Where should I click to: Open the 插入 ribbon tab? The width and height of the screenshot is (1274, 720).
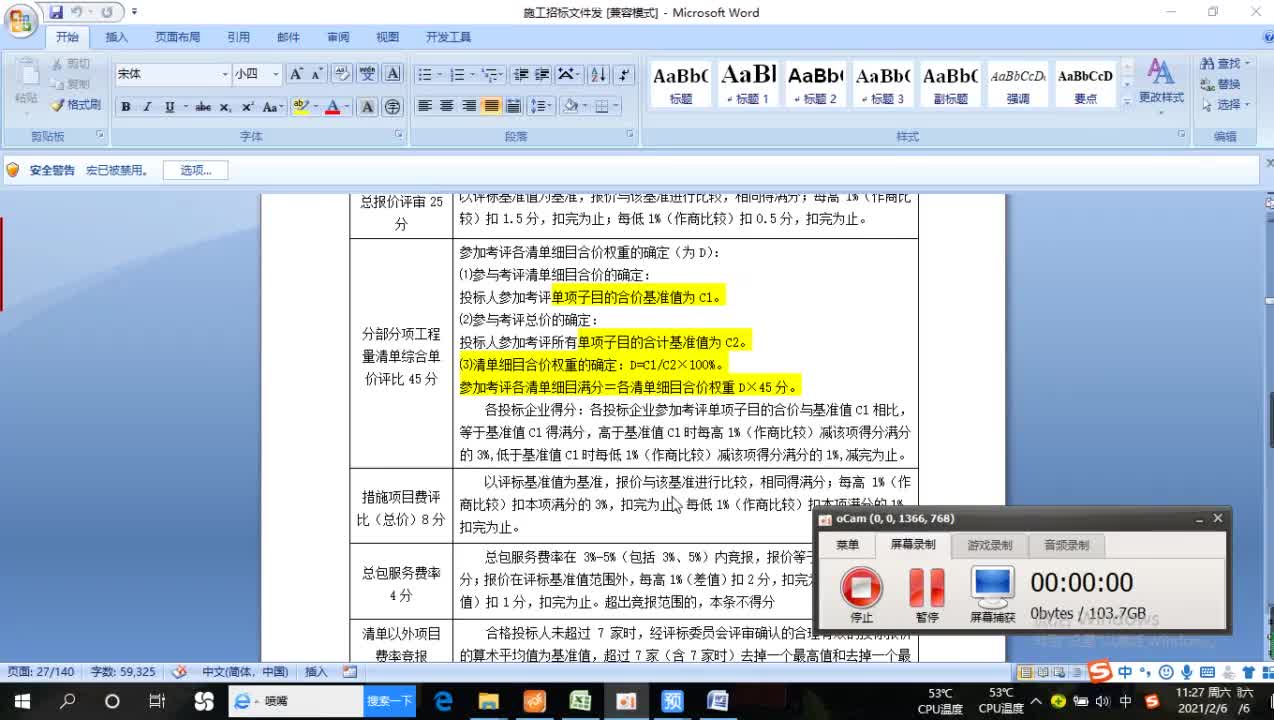click(117, 37)
